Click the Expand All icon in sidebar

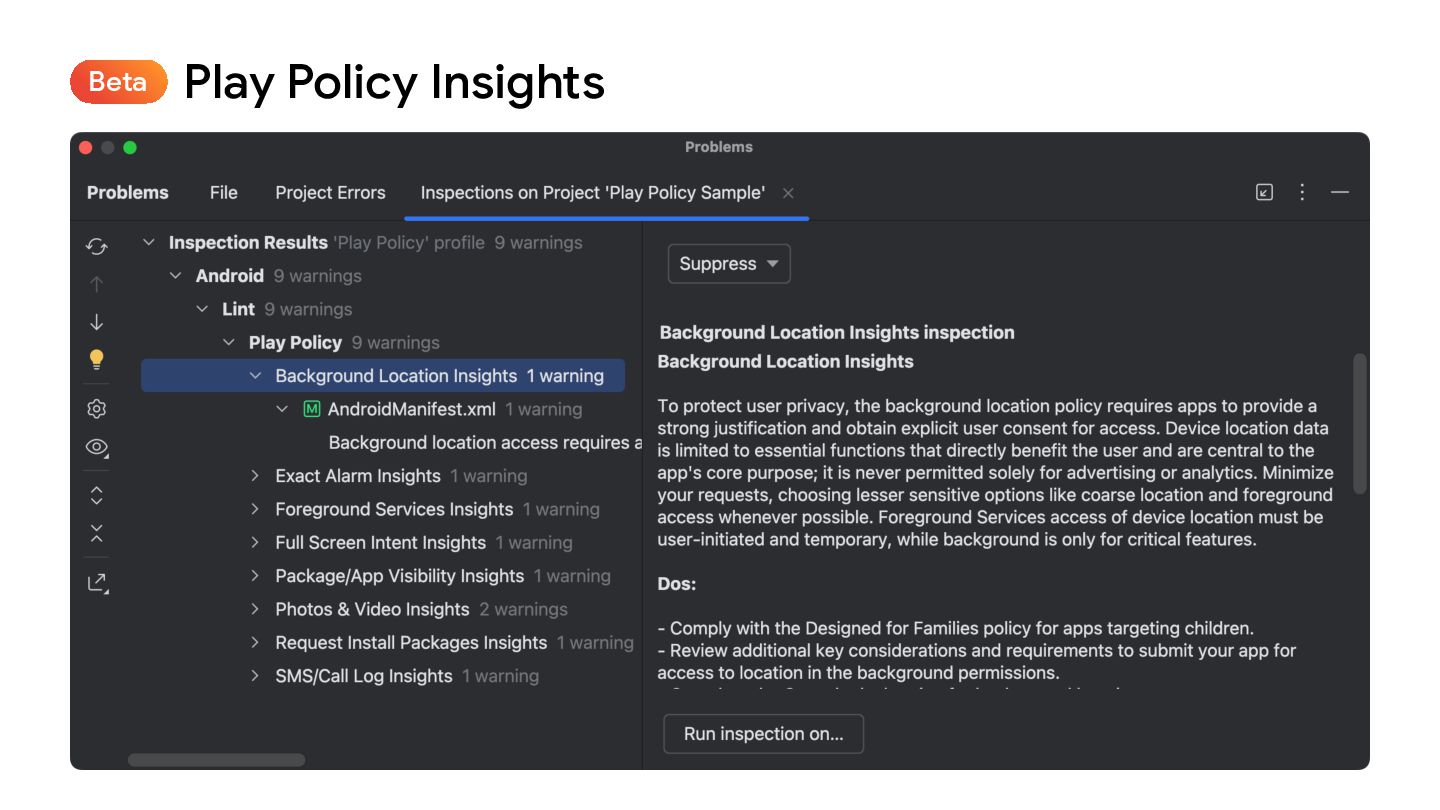pyautogui.click(x=97, y=495)
